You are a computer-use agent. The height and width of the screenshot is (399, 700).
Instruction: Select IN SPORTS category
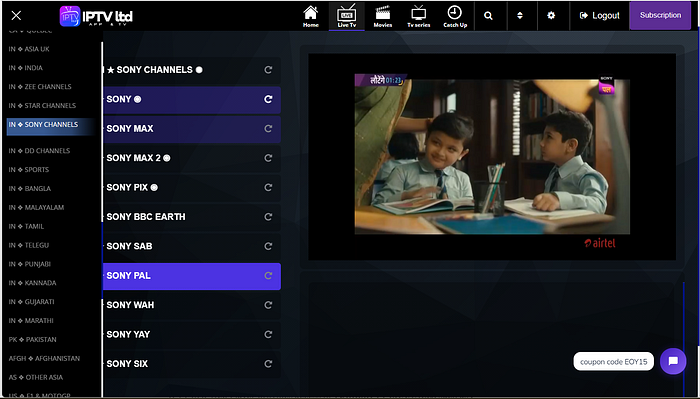click(x=29, y=170)
